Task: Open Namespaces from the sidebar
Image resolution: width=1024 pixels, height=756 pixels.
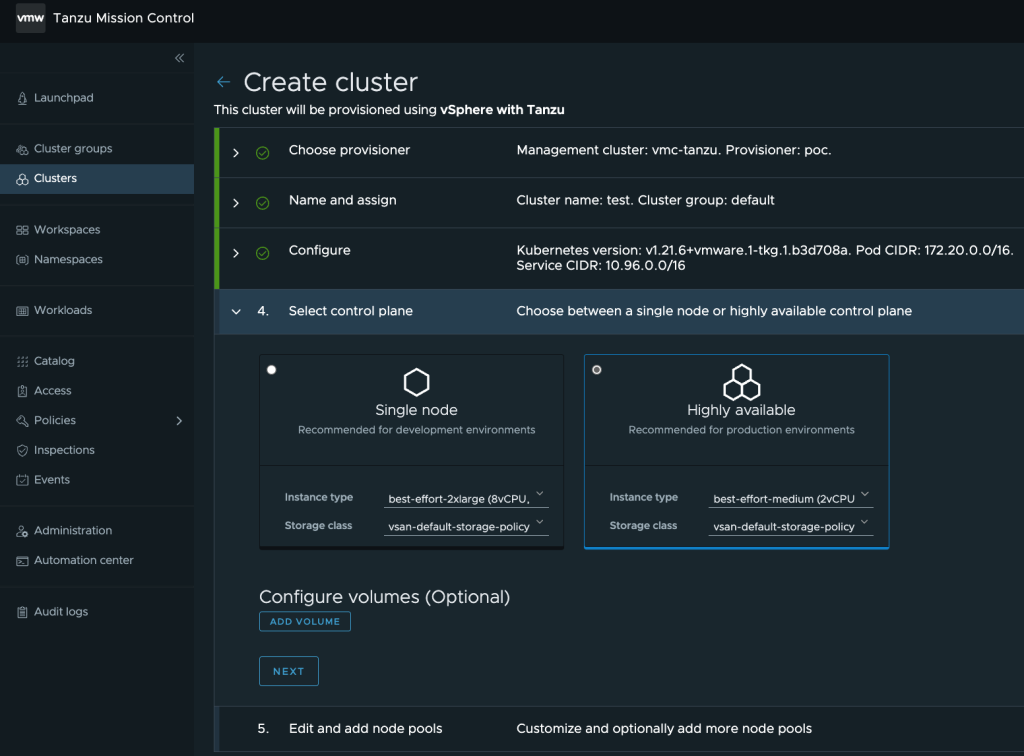Action: pos(68,260)
